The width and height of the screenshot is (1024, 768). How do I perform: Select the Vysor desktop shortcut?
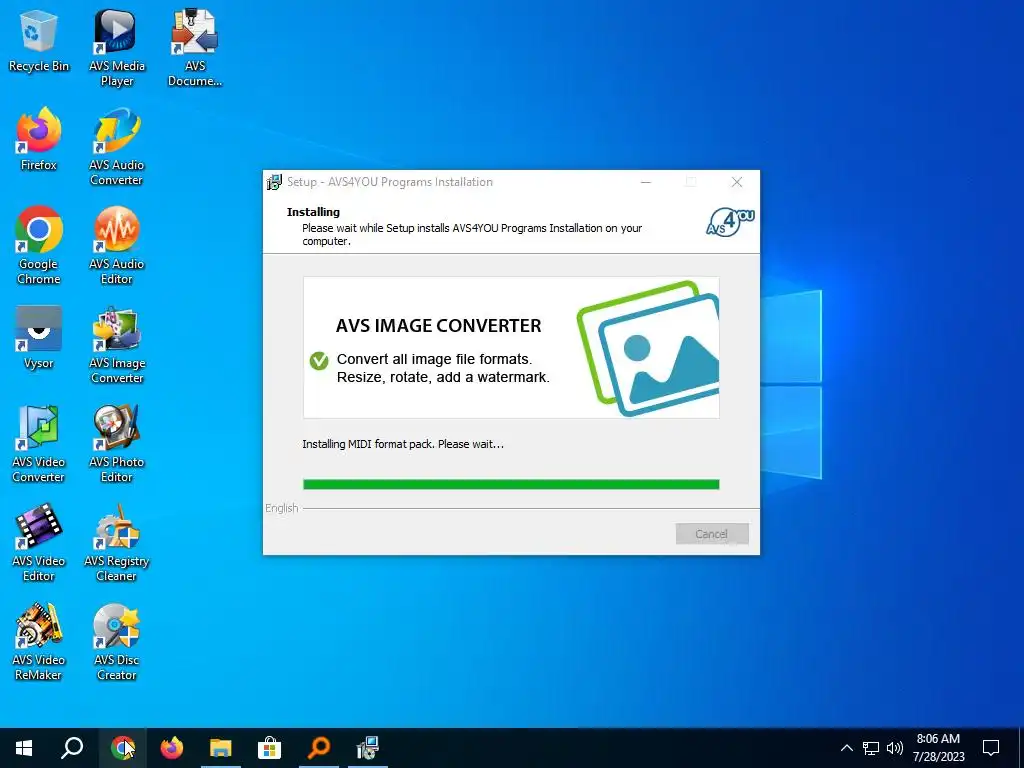coord(39,338)
